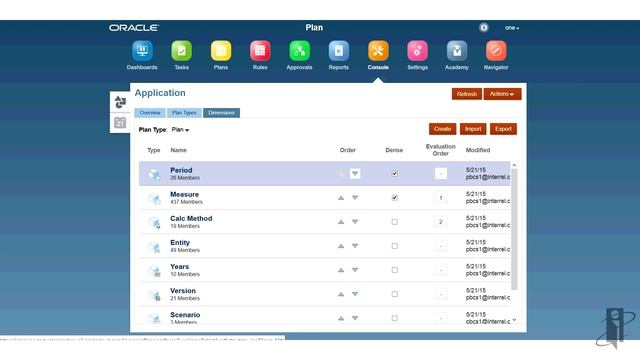Open the Rules icon

(260, 51)
